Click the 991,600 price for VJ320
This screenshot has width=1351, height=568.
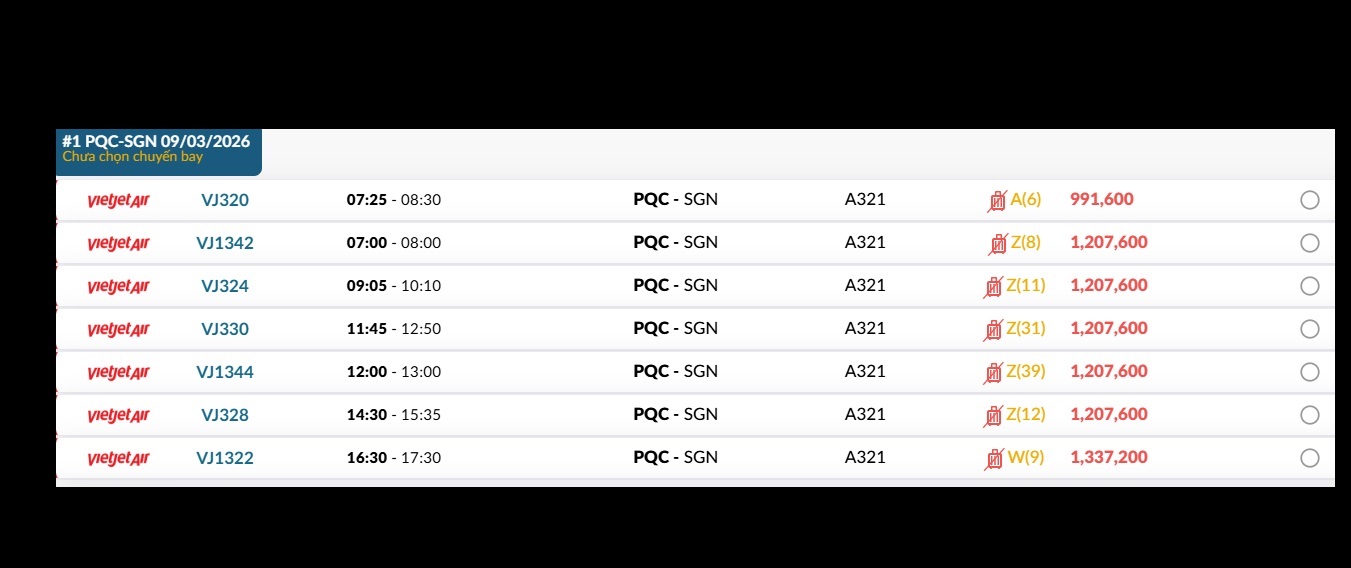pyautogui.click(x=1101, y=199)
